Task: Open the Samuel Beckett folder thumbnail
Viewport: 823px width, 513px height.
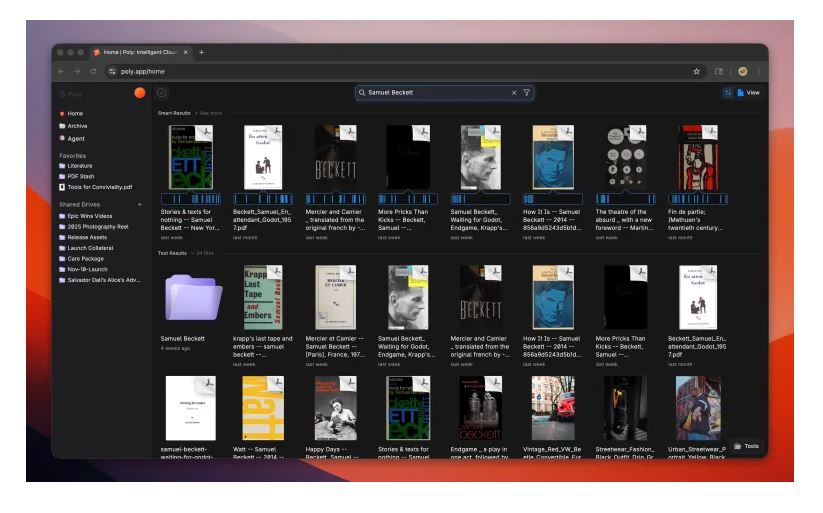Action: point(193,297)
